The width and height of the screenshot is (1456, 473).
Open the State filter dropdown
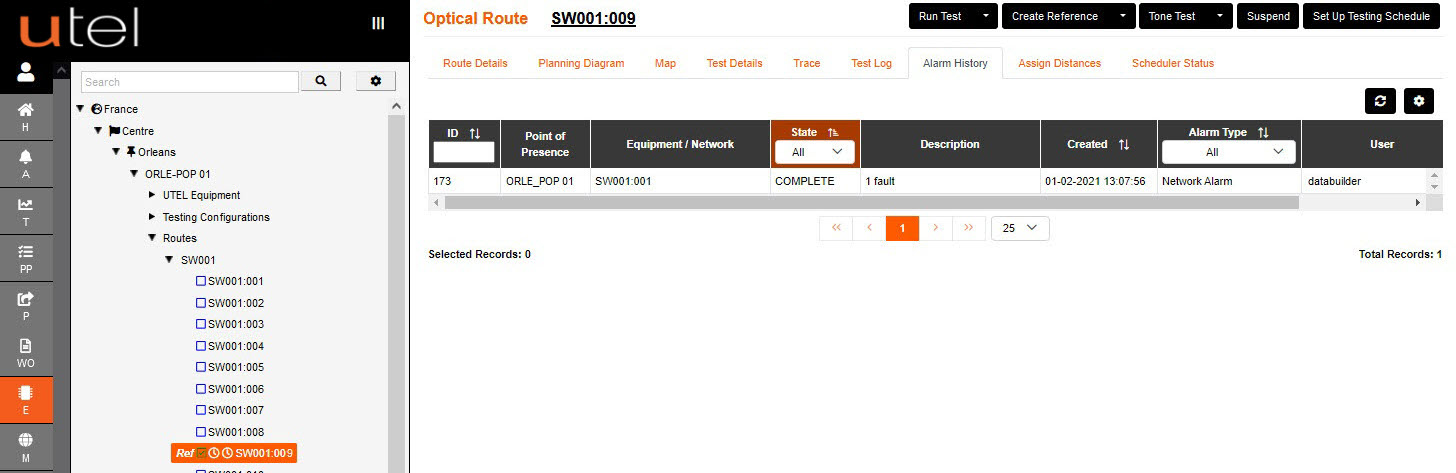(815, 152)
